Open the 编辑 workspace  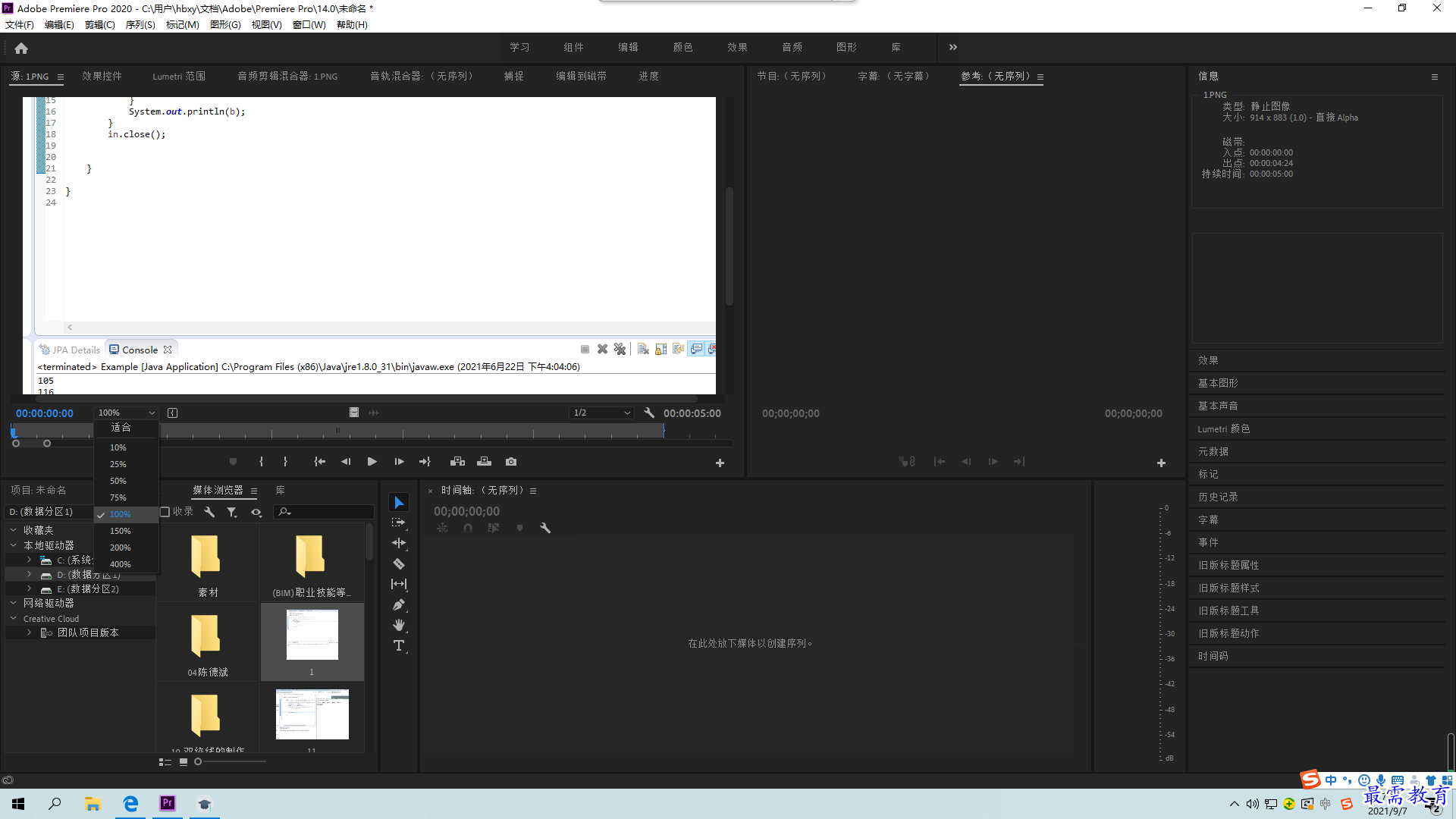628,48
